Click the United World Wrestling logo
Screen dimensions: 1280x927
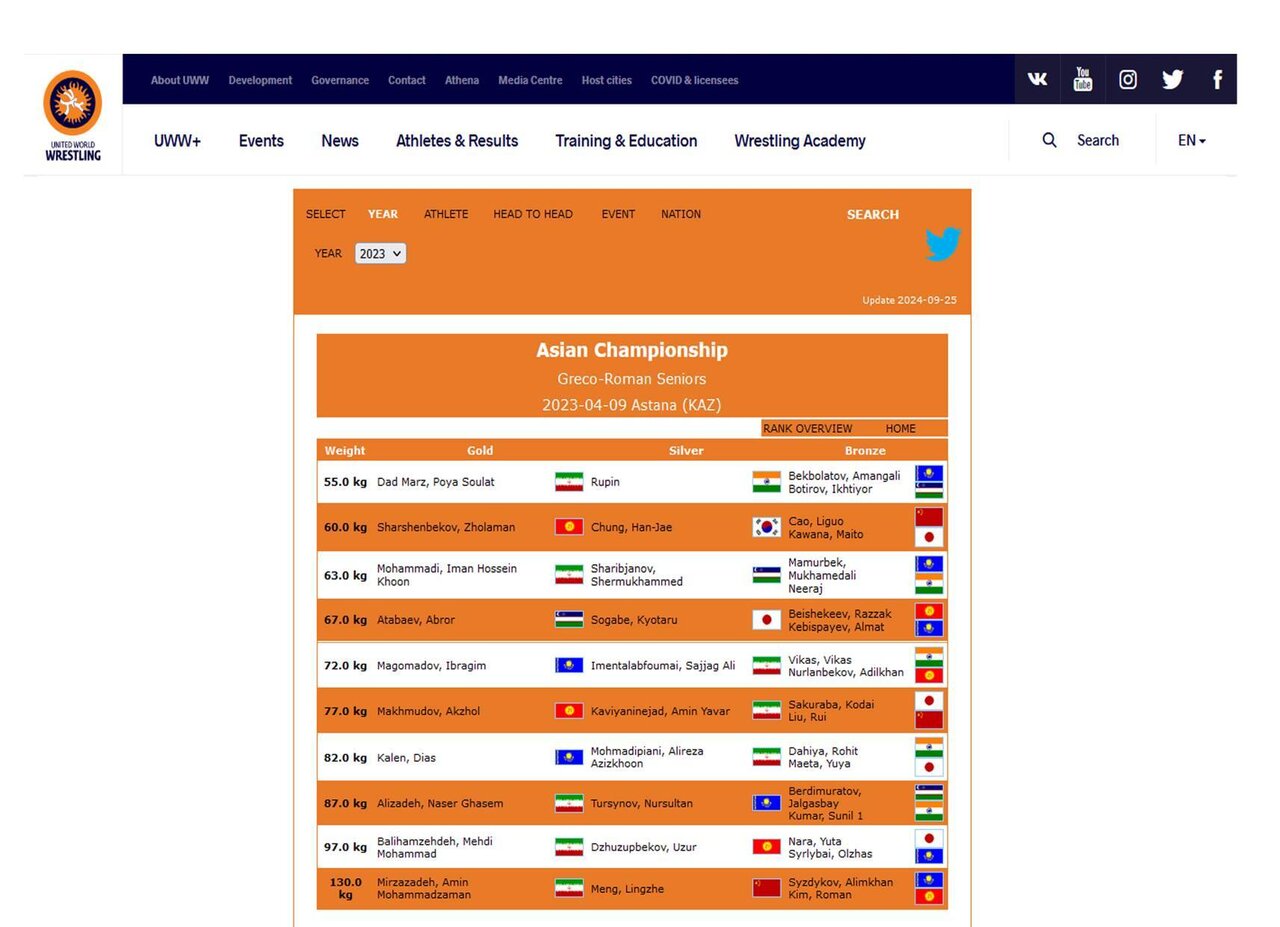click(72, 115)
